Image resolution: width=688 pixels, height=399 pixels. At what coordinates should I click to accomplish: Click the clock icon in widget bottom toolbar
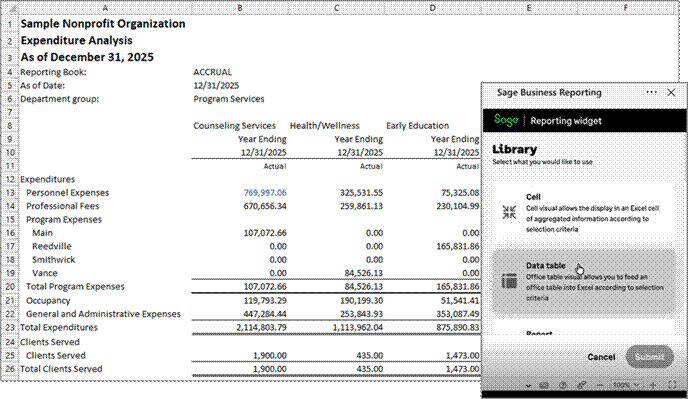click(563, 385)
